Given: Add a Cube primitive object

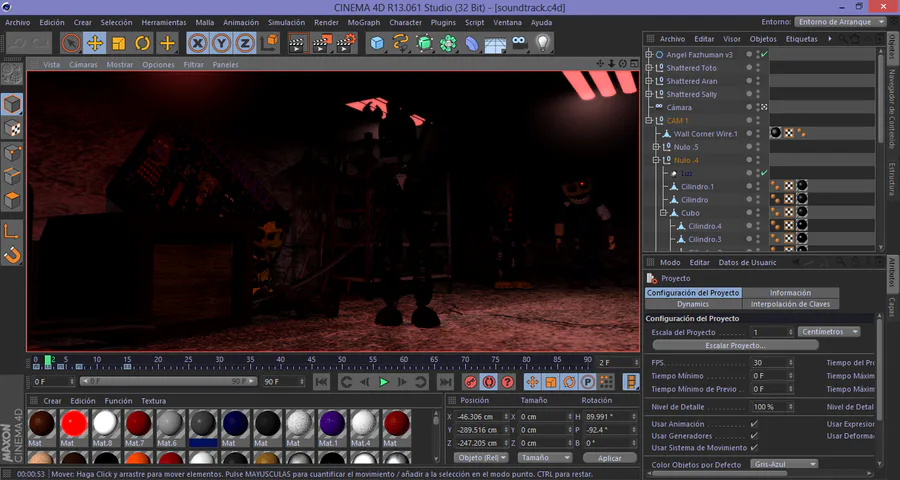Looking at the screenshot, I should pyautogui.click(x=377, y=43).
